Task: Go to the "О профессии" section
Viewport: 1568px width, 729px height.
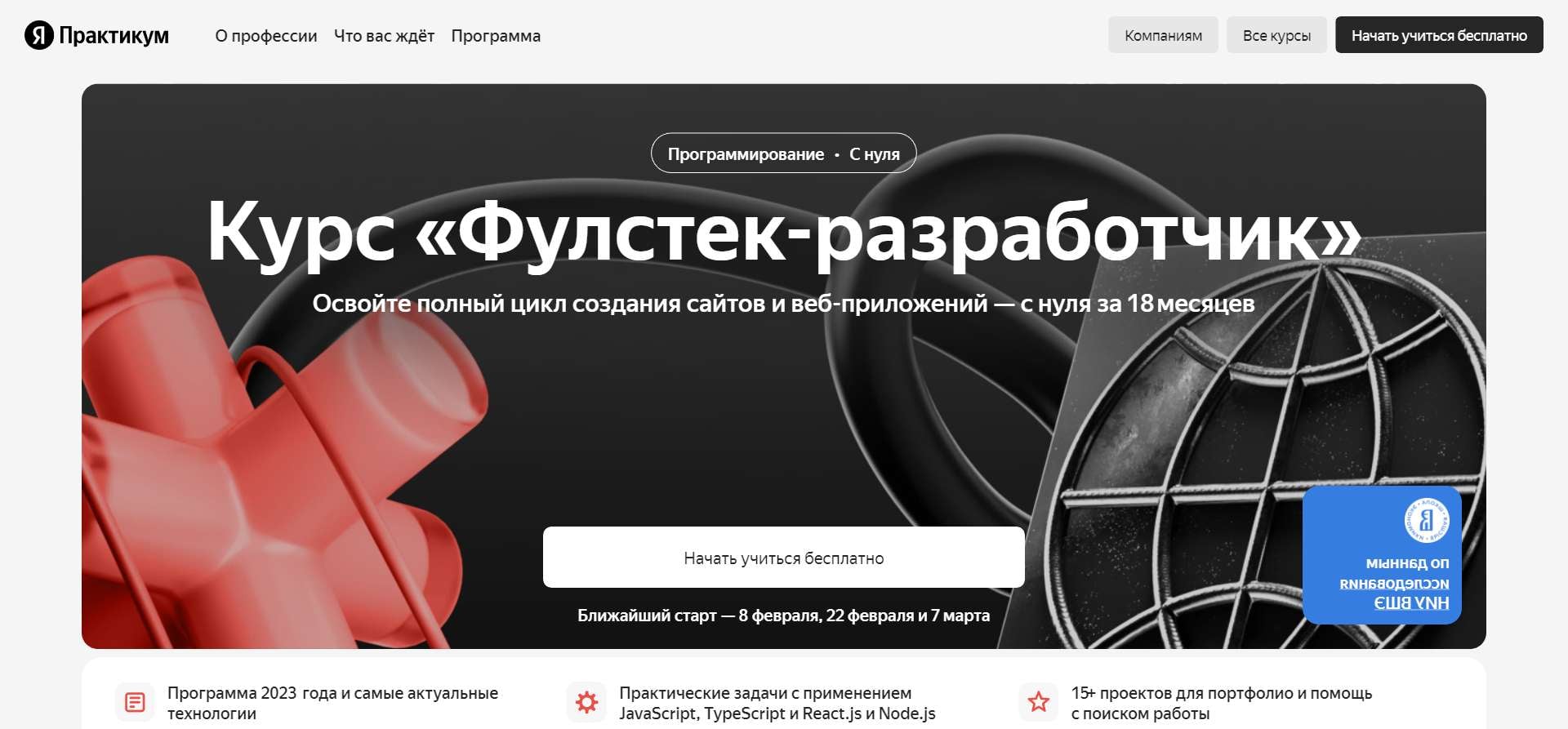Action: coord(265,36)
